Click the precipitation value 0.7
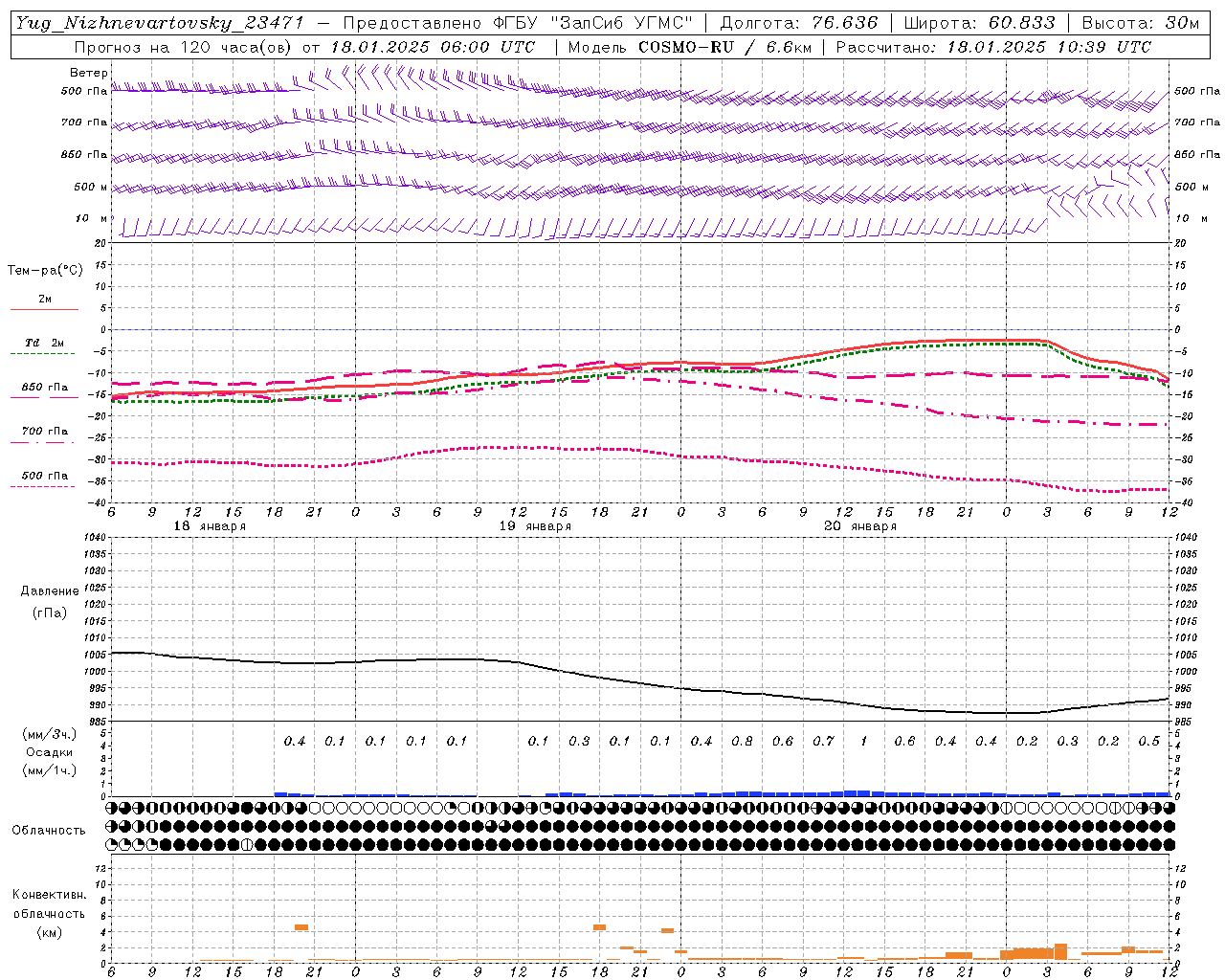Image resolution: width=1225 pixels, height=980 pixels. click(823, 741)
